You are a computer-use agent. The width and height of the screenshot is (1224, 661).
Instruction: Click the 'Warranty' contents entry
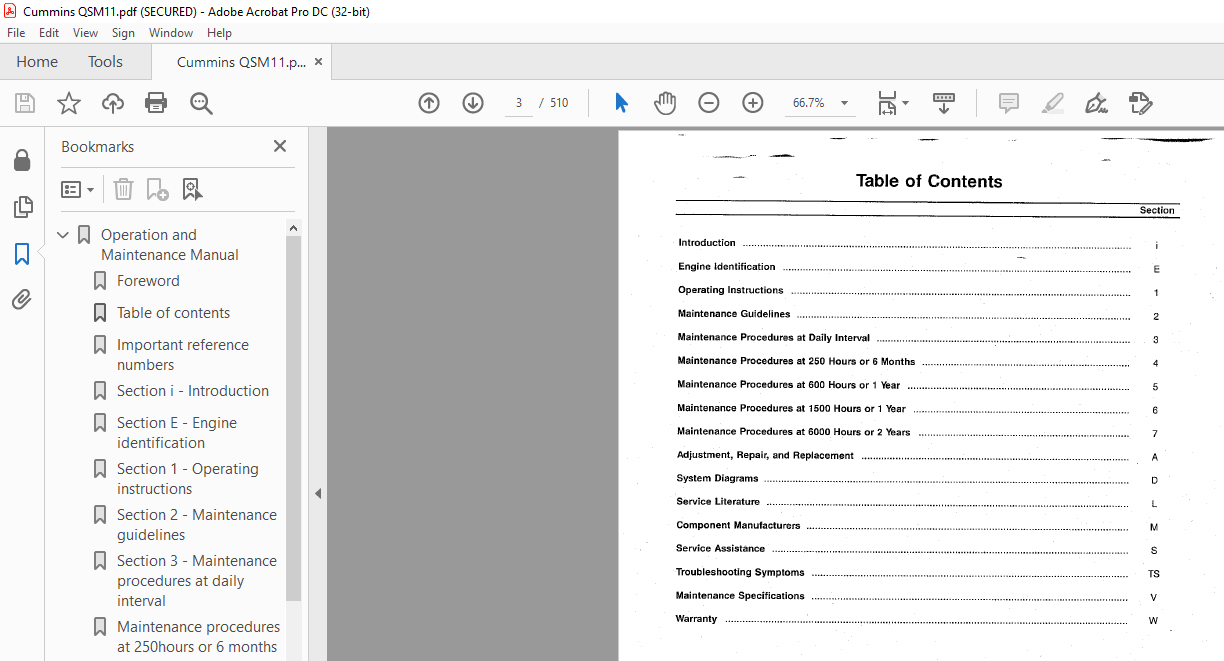[696, 619]
